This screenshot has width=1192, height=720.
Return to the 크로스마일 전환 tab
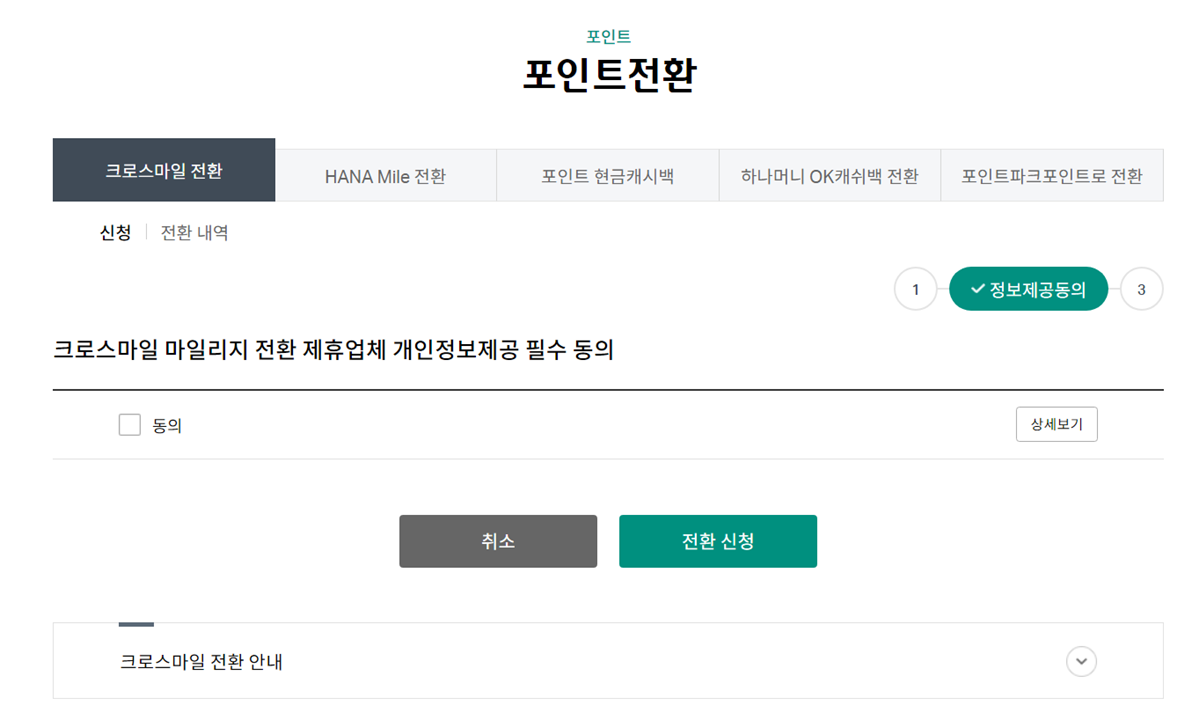click(163, 169)
